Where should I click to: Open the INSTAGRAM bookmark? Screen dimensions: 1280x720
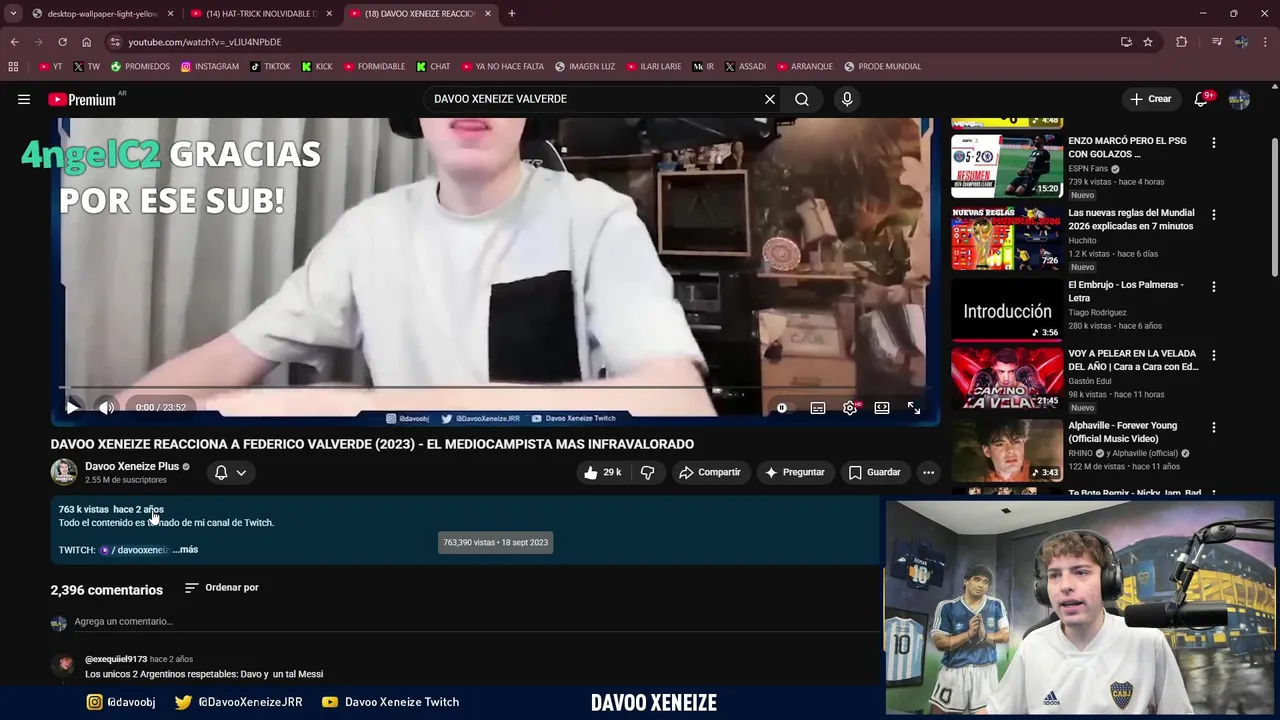click(210, 67)
